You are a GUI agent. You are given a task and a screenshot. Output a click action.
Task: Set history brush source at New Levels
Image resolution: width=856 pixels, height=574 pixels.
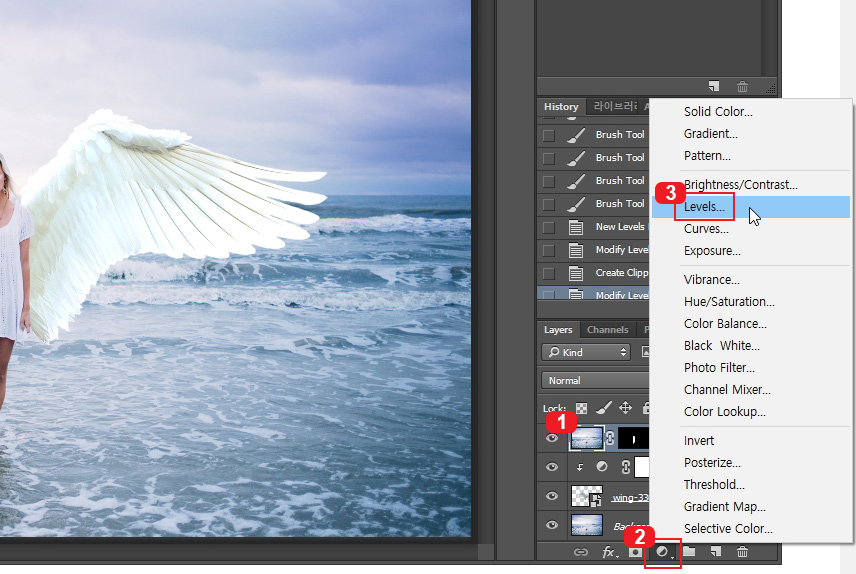coord(549,227)
